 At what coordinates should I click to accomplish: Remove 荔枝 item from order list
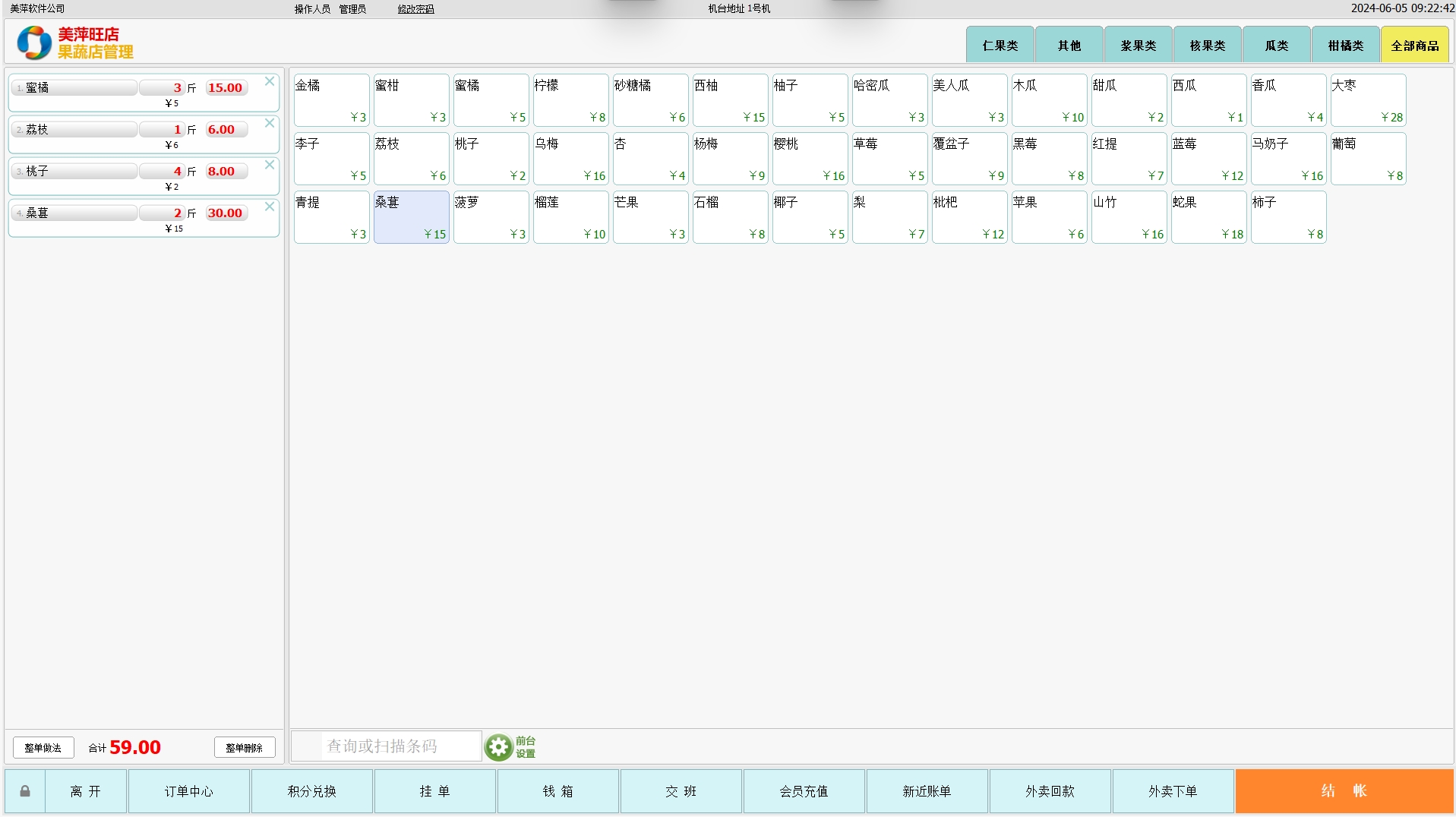270,123
